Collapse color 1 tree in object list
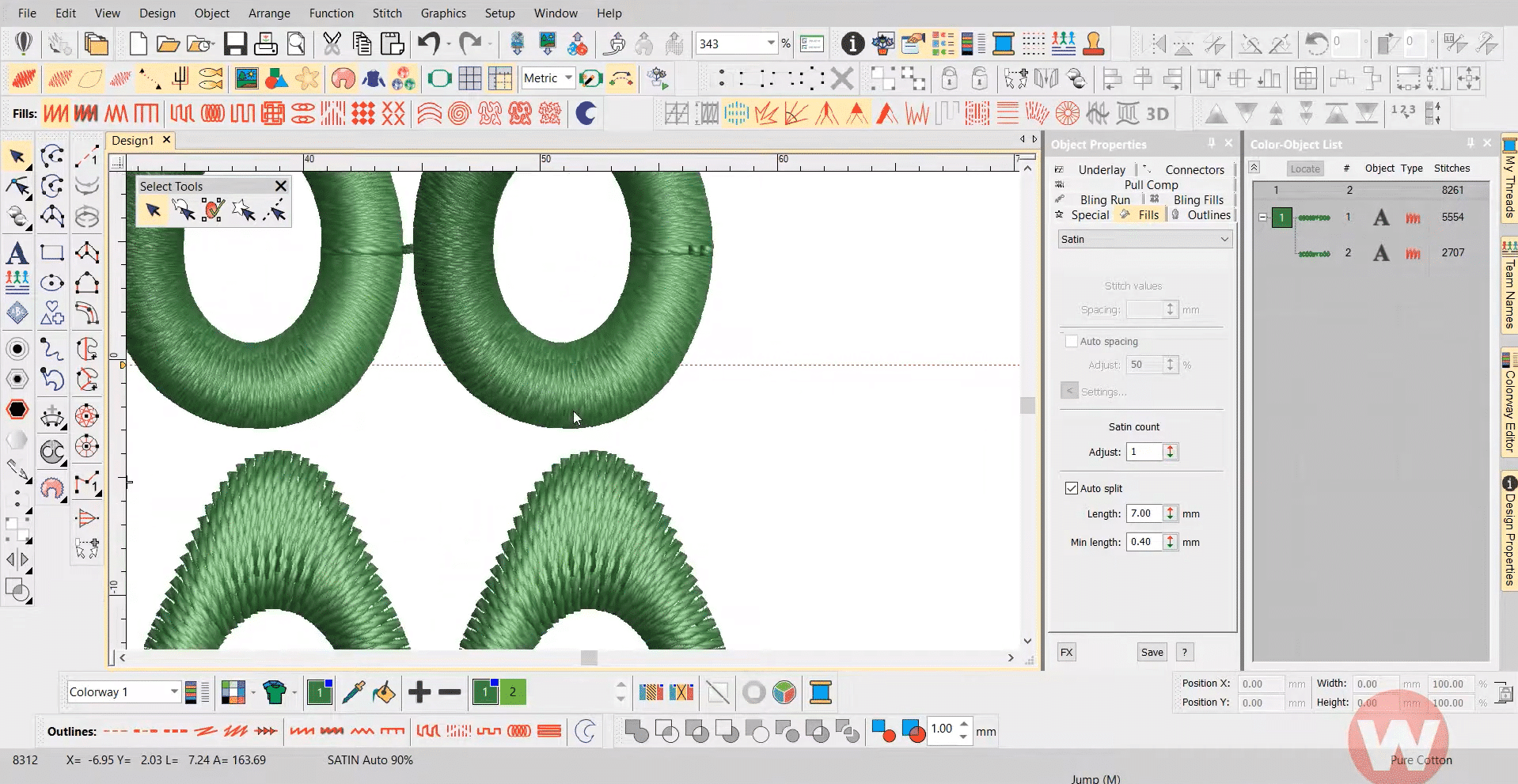The height and width of the screenshot is (784, 1518). pyautogui.click(x=1263, y=217)
